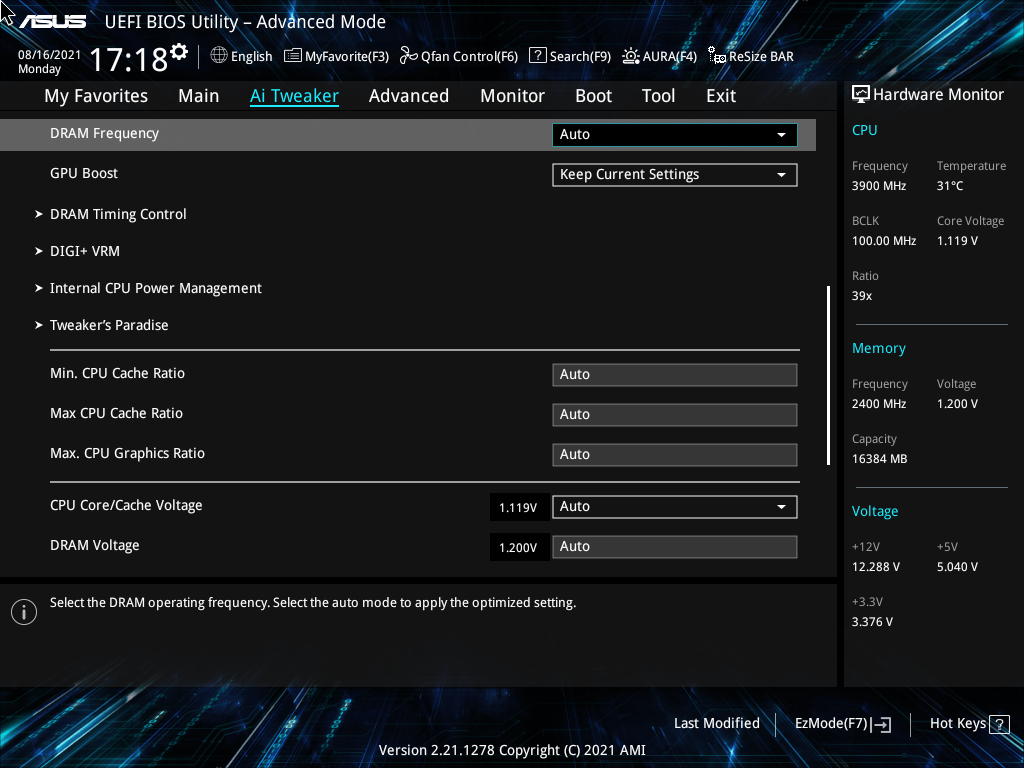The width and height of the screenshot is (1024, 768).
Task: Open the Advanced tab
Action: (x=409, y=96)
